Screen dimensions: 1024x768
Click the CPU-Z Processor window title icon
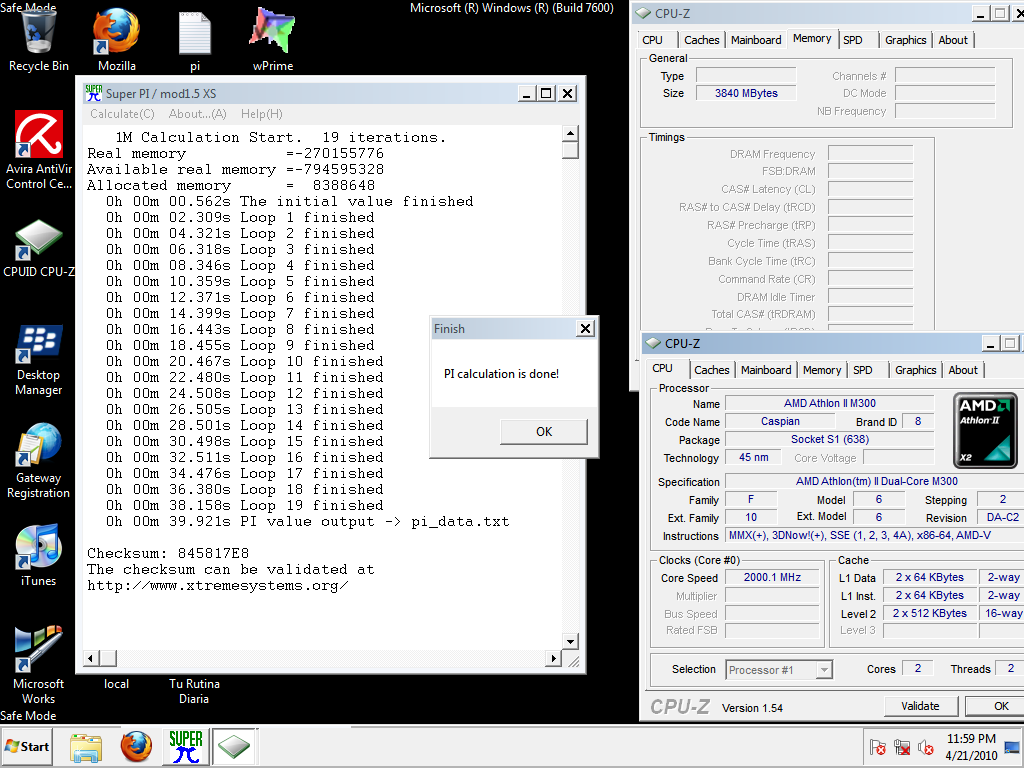coord(652,343)
